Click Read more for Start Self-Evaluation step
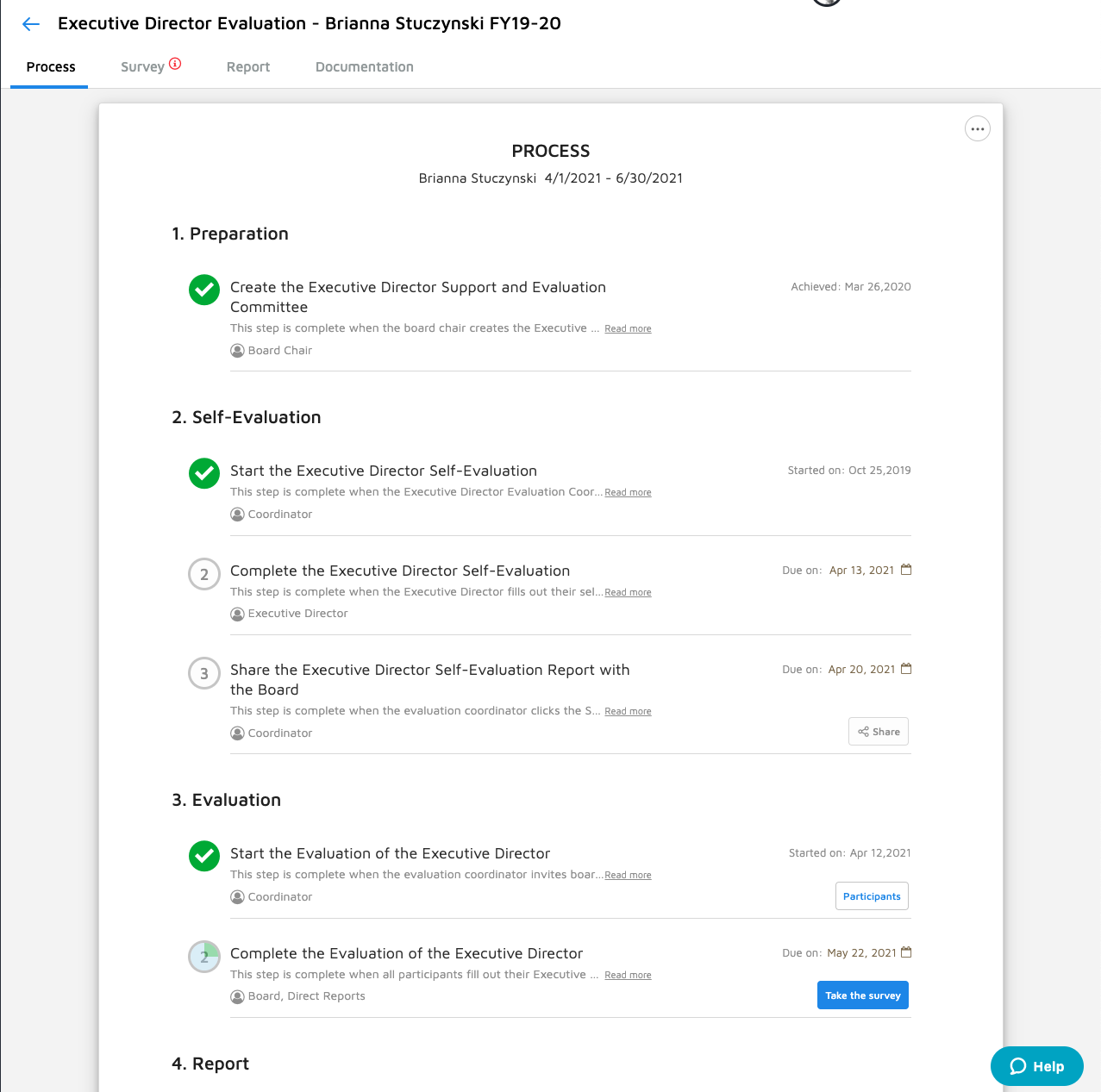This screenshot has width=1101, height=1092. 628,493
